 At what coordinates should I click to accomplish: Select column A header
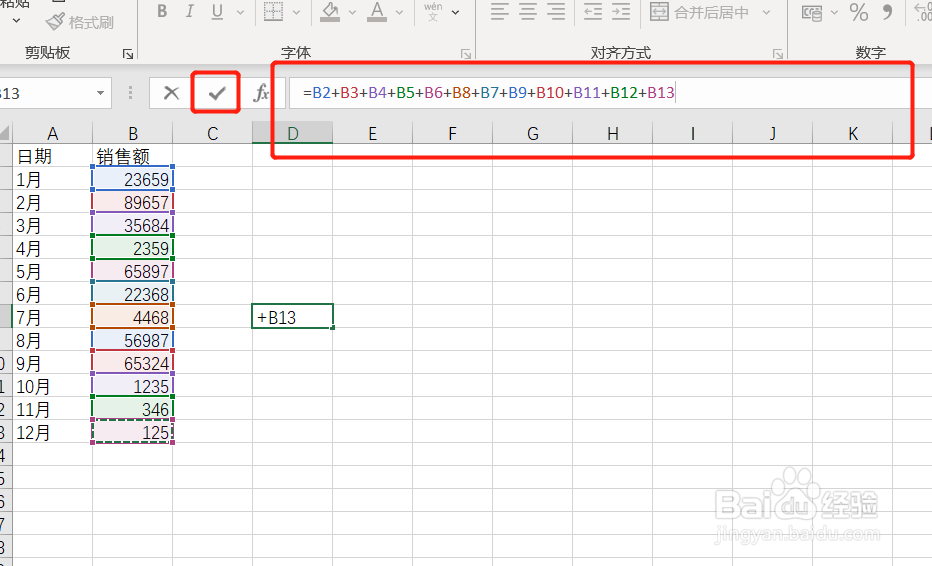(52, 133)
